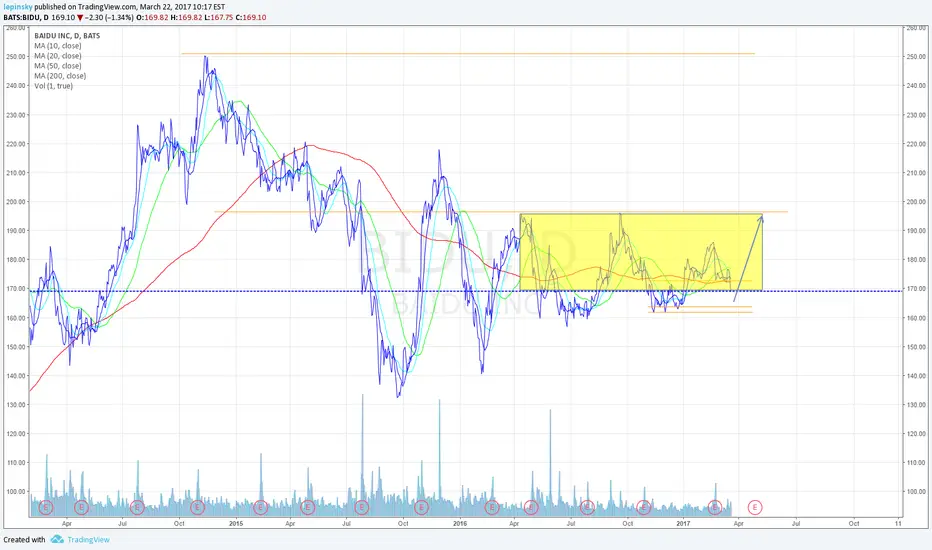Click the earnings E marker right of the 2017 label
This screenshot has width=932, height=550.
tap(714, 507)
